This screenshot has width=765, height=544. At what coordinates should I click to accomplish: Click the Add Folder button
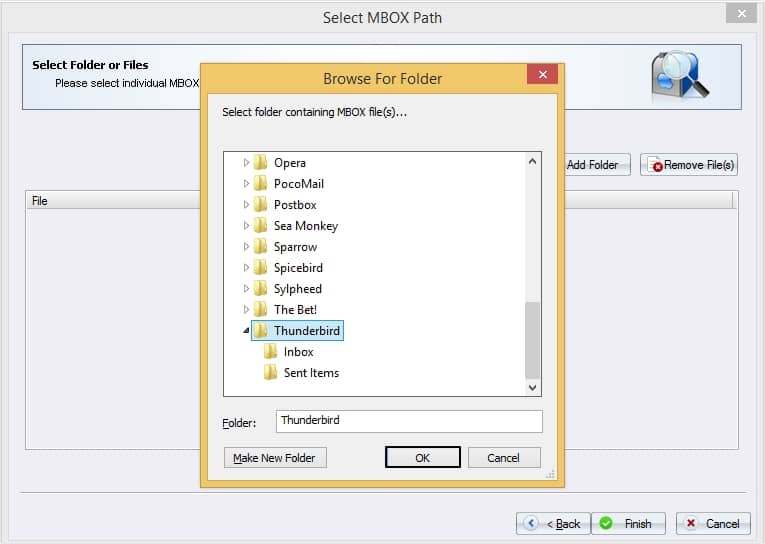click(597, 164)
